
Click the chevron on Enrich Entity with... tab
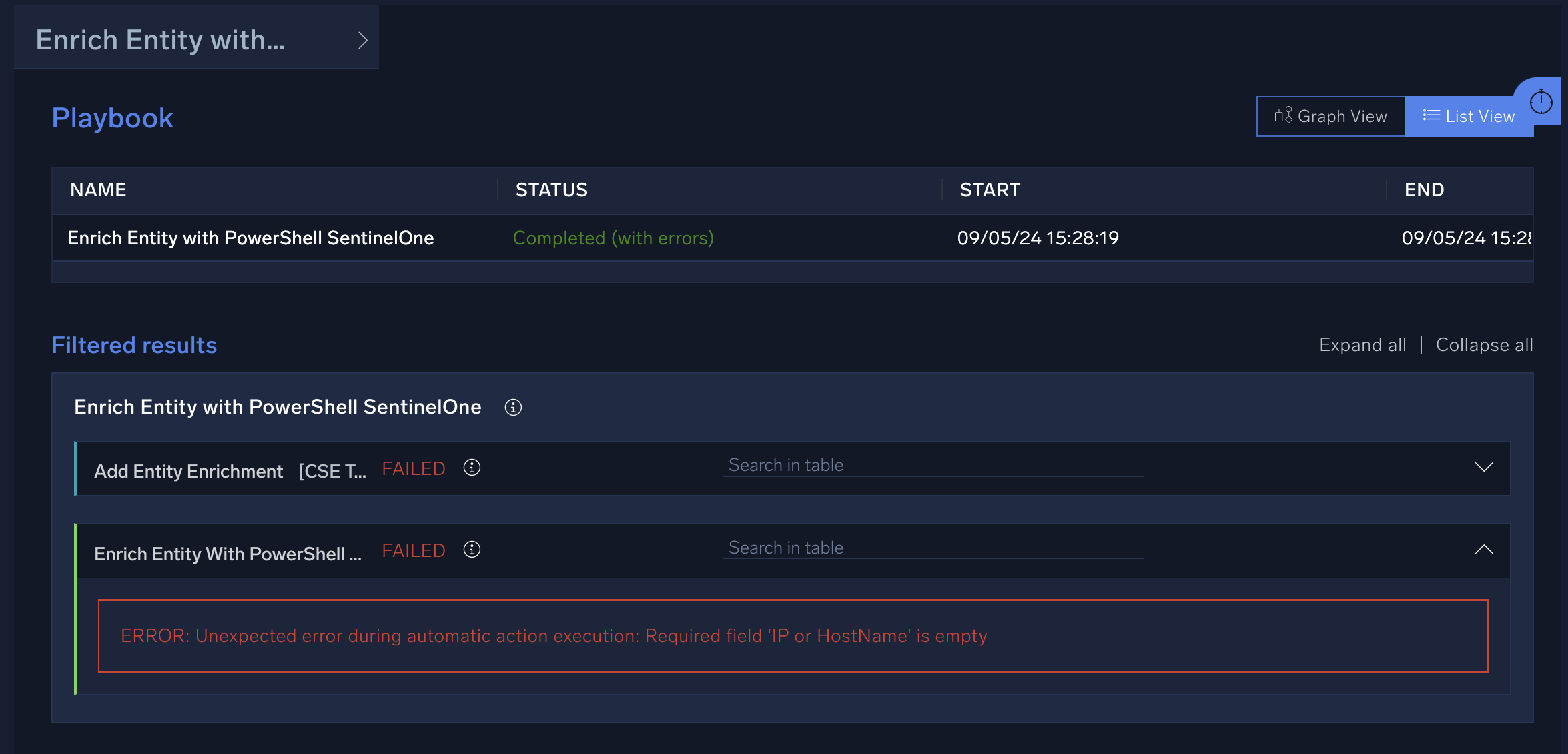point(362,40)
